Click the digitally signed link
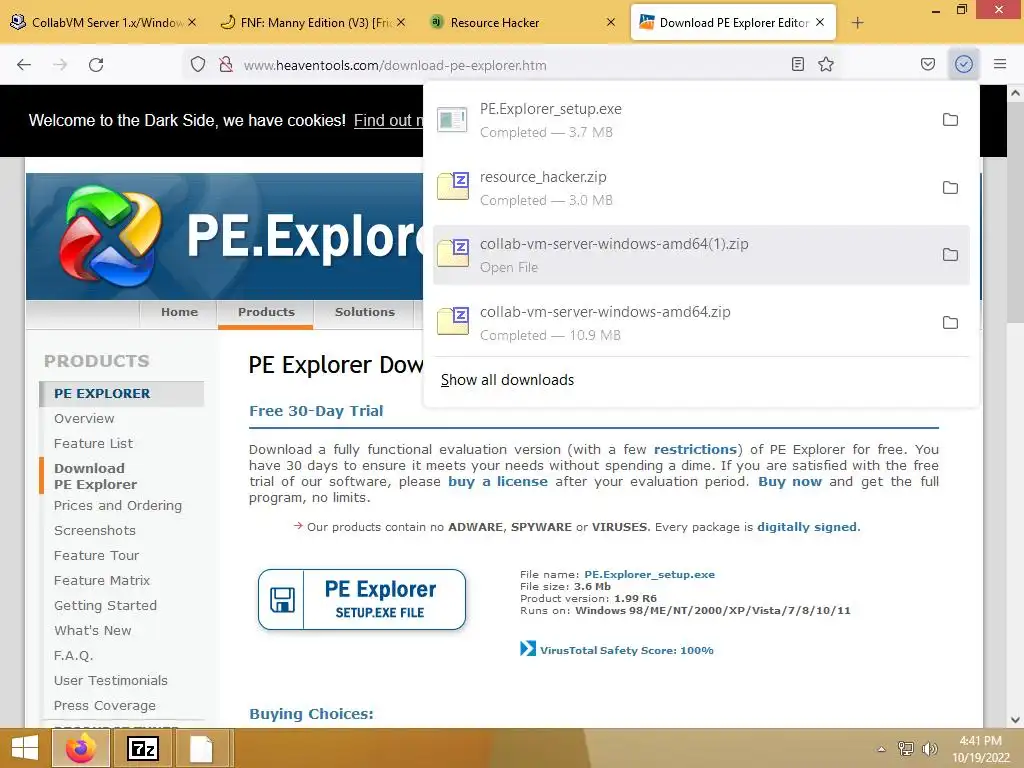Image resolution: width=1024 pixels, height=768 pixels. click(807, 527)
